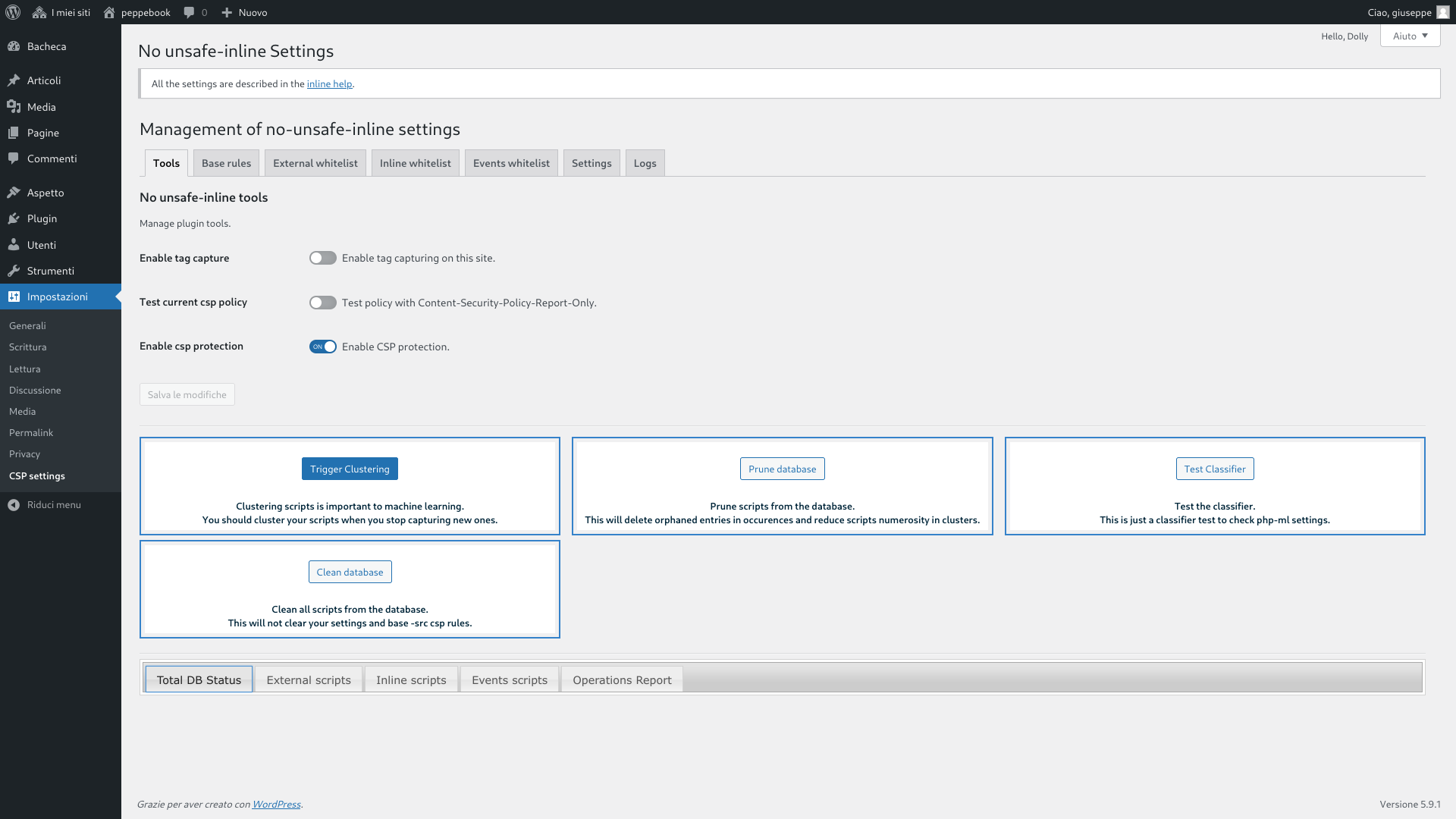Click the peppebook site icon

(109, 12)
